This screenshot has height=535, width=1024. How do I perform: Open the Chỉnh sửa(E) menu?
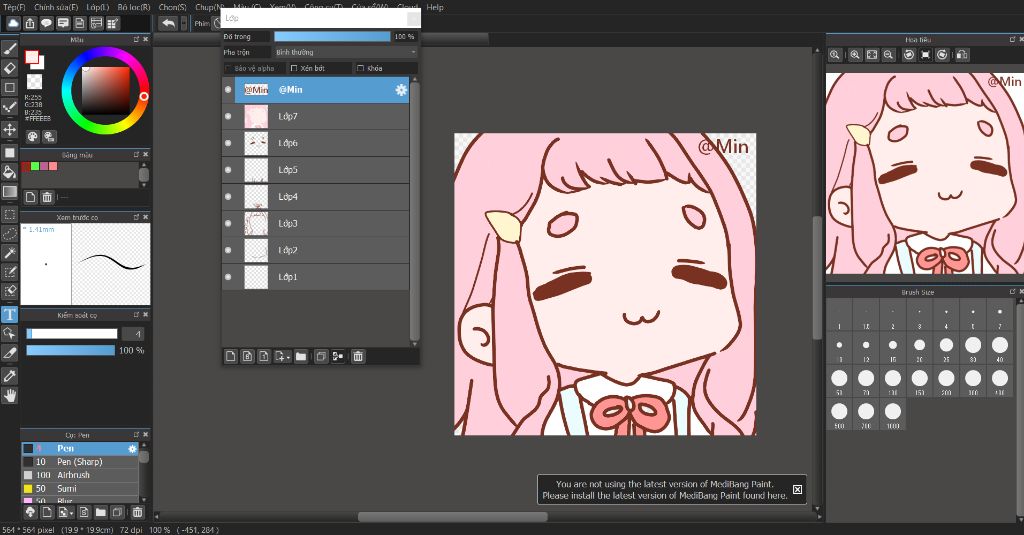coord(56,7)
